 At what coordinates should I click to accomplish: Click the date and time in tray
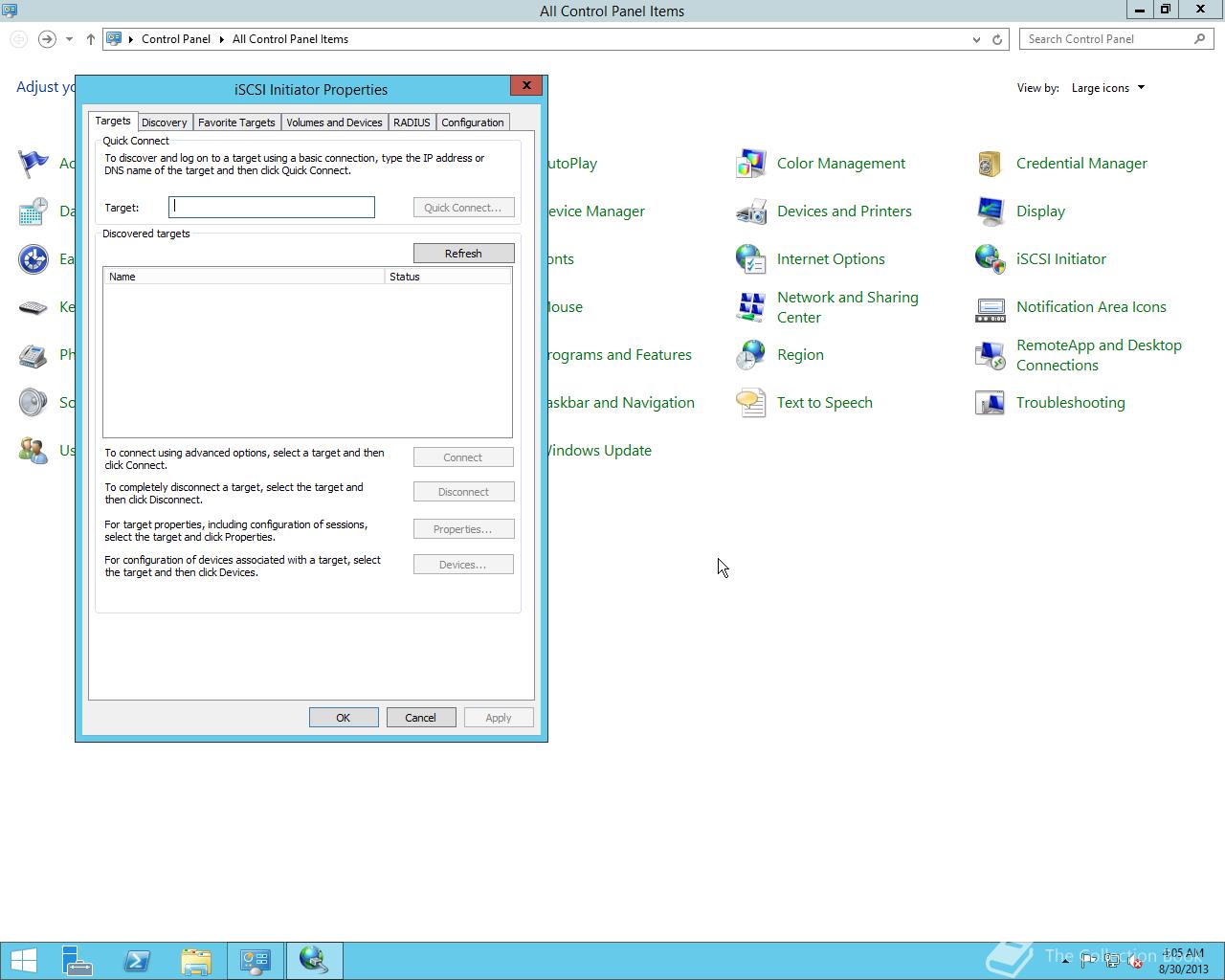[1183, 961]
